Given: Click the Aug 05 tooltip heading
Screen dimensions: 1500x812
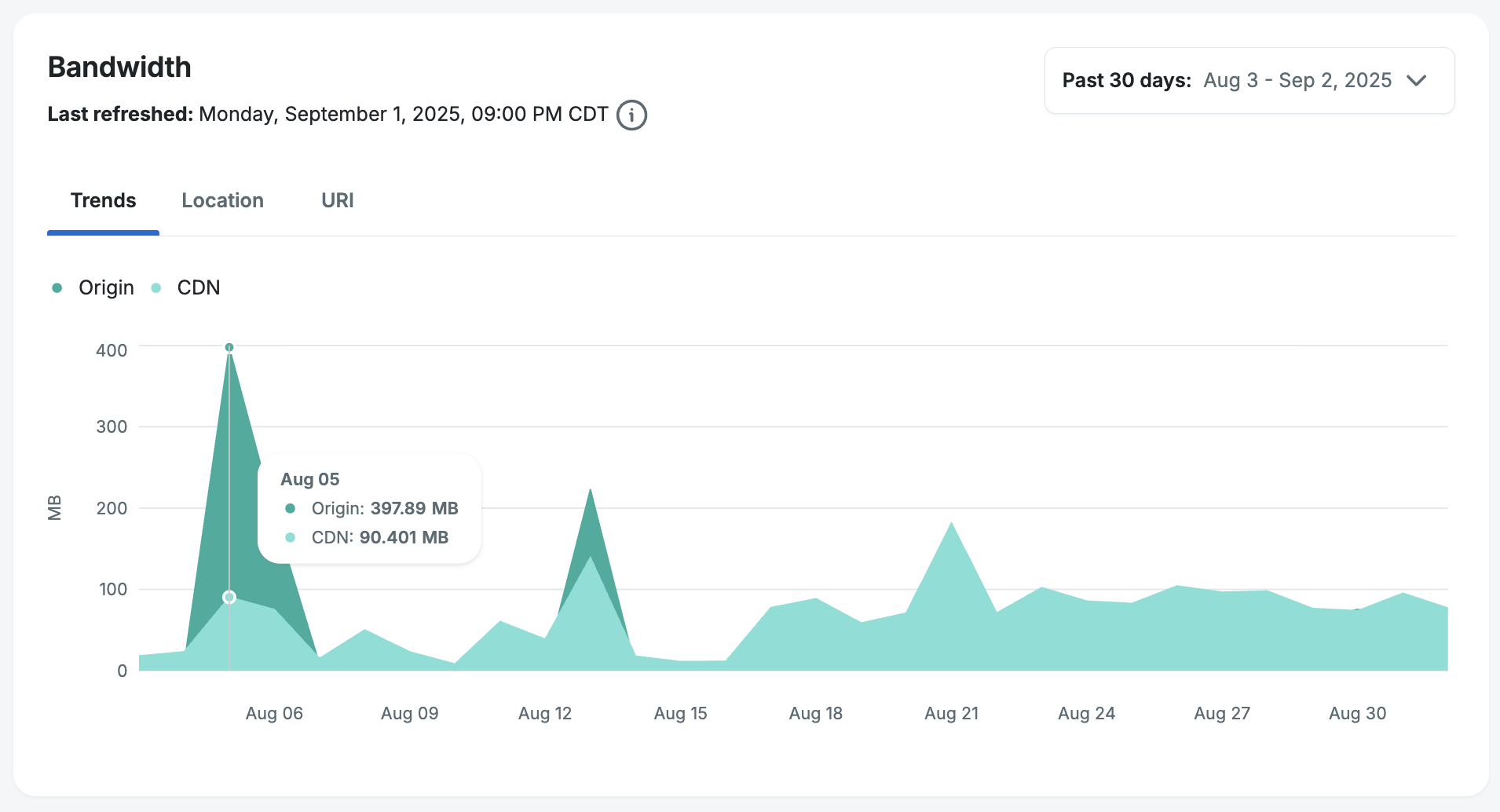Looking at the screenshot, I should pyautogui.click(x=310, y=480).
